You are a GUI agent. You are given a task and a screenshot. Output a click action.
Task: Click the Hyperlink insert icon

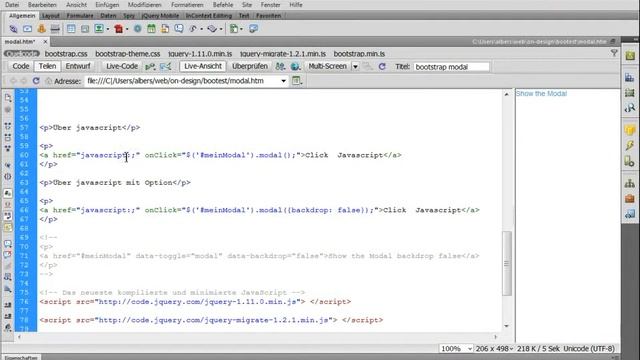(13, 29)
